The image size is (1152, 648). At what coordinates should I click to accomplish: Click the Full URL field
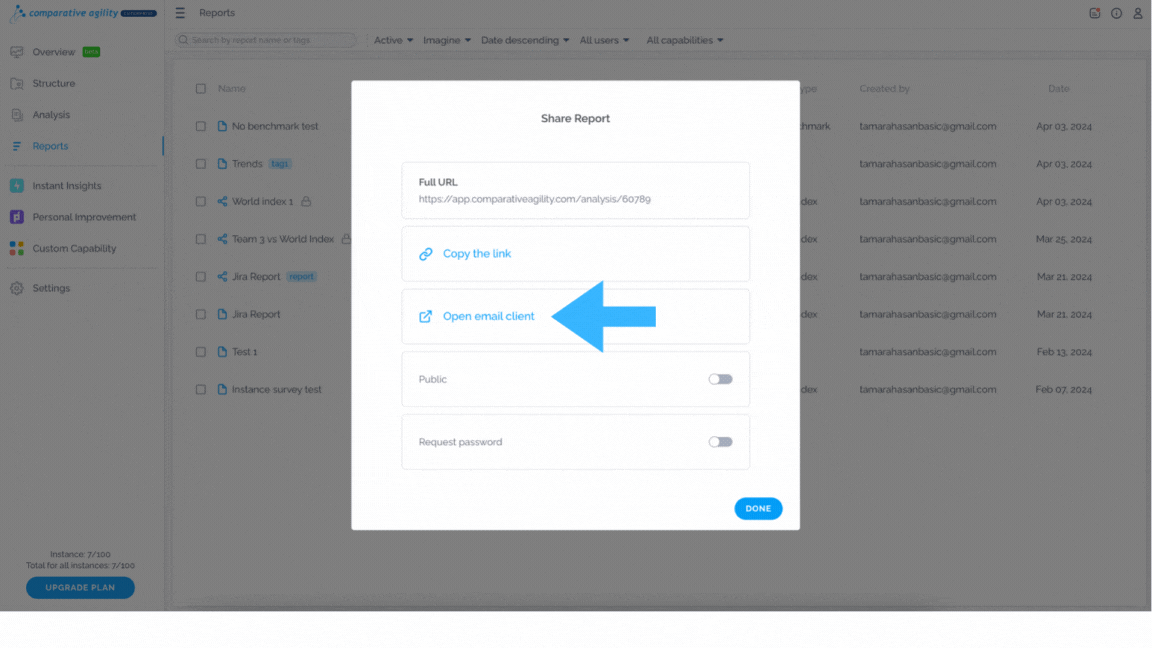(575, 191)
